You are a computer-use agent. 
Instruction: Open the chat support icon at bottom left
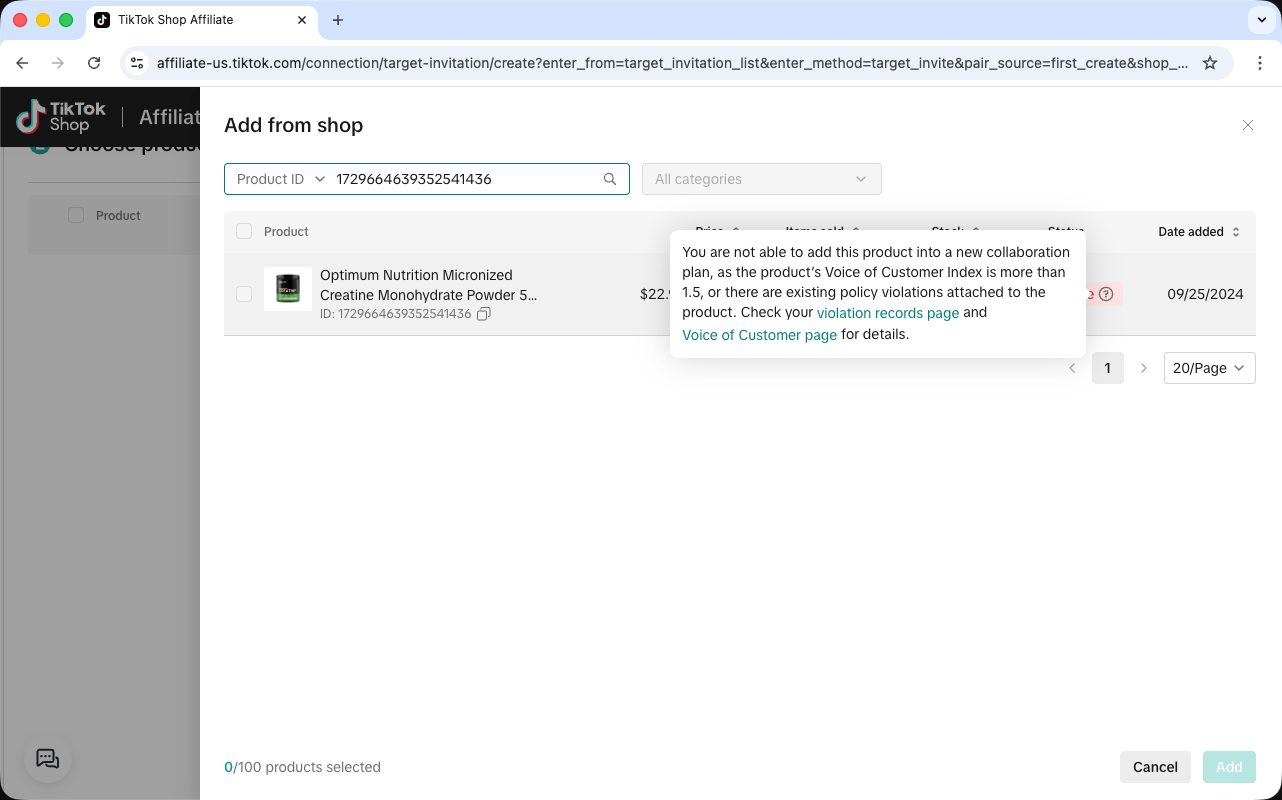48,759
